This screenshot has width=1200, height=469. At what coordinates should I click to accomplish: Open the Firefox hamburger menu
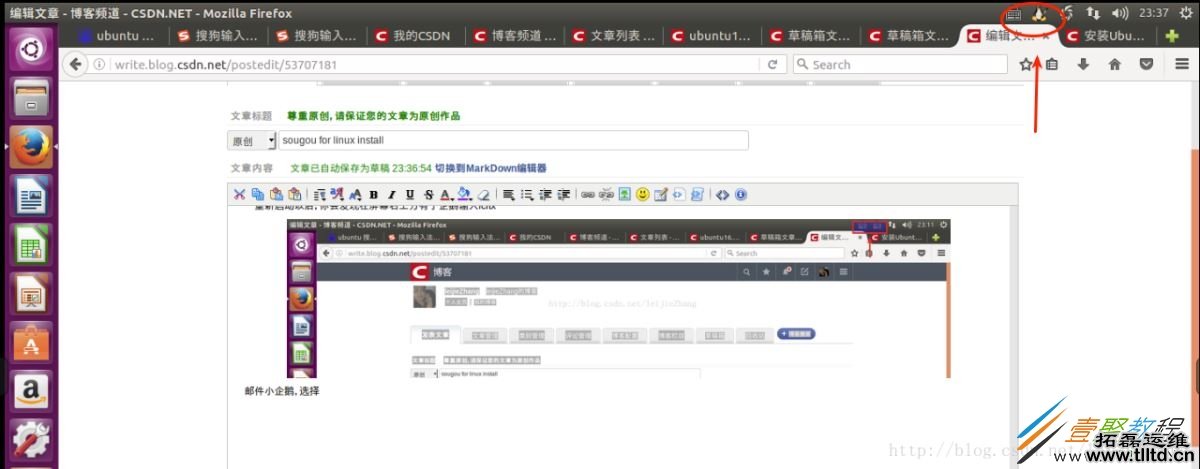click(1181, 64)
